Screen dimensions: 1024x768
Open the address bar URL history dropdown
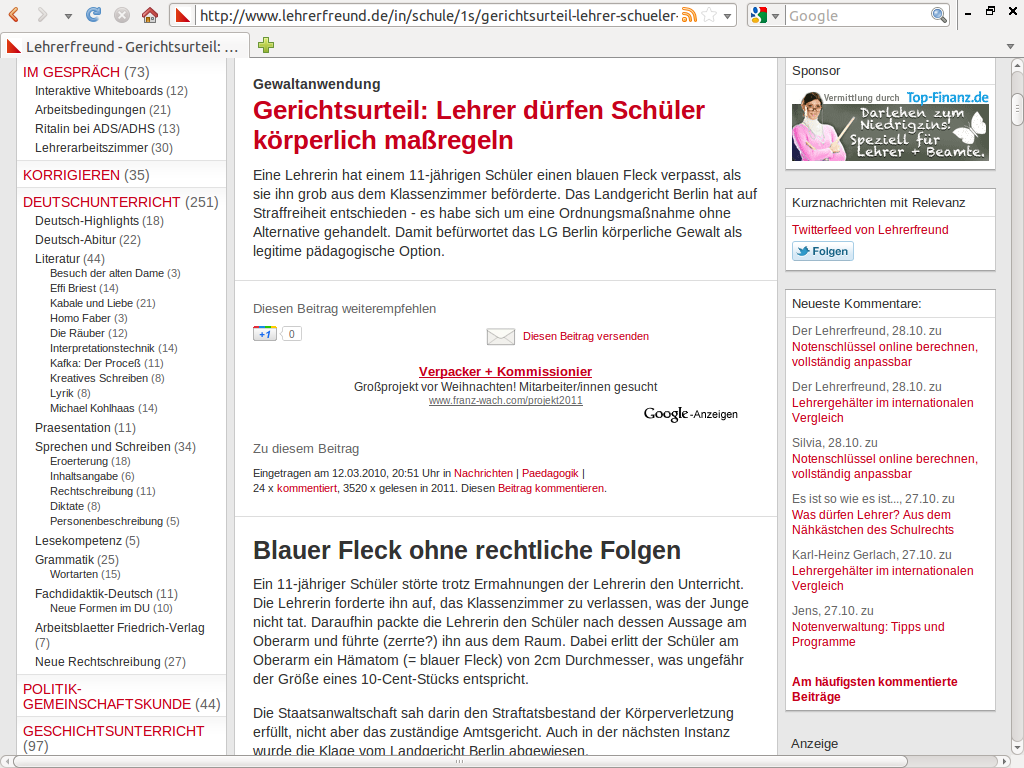click(728, 16)
